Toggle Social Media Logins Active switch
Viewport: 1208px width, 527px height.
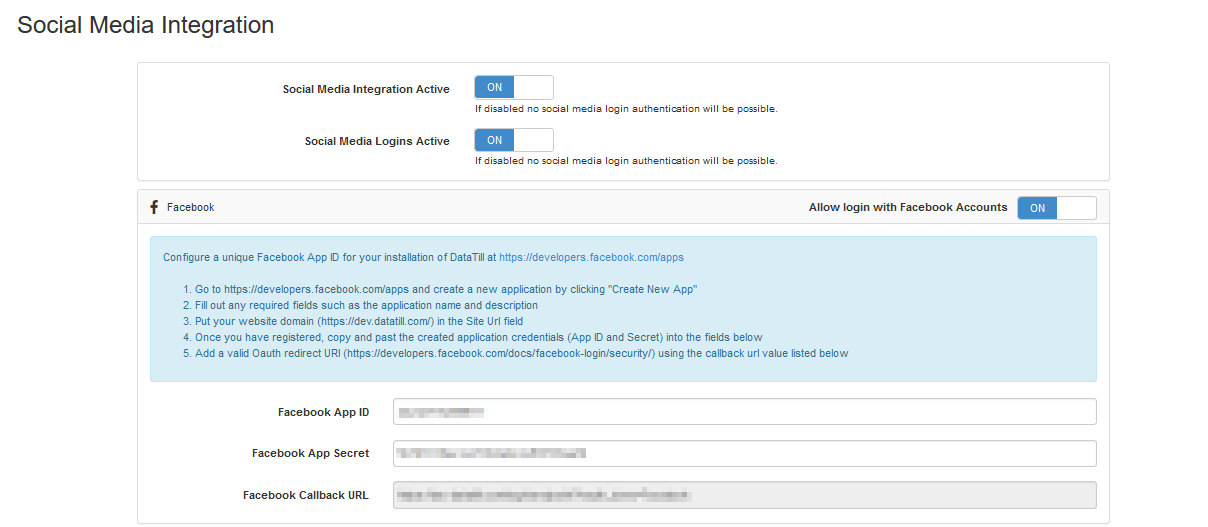514,140
